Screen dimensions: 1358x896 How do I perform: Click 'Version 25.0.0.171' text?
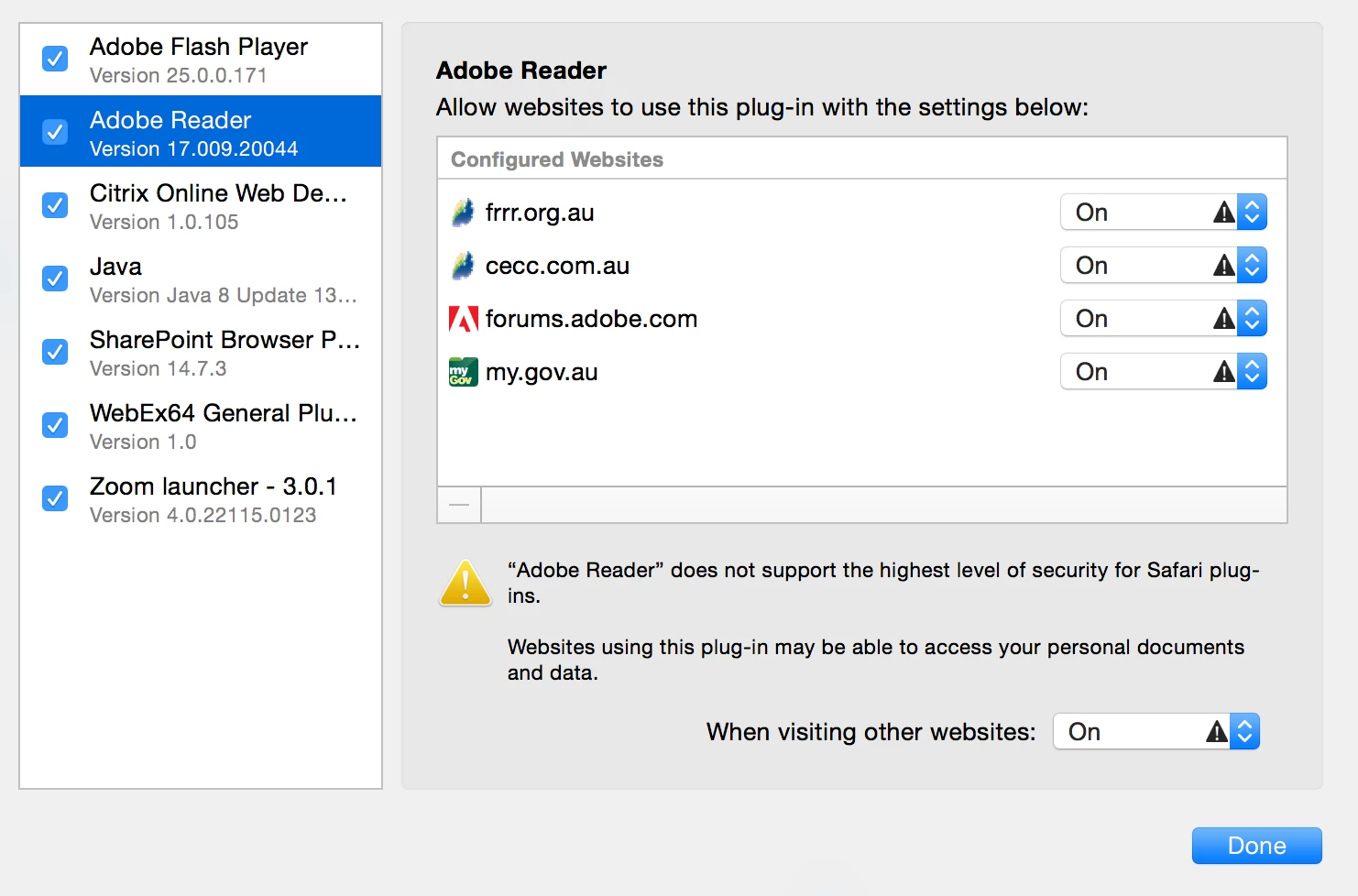pos(178,75)
